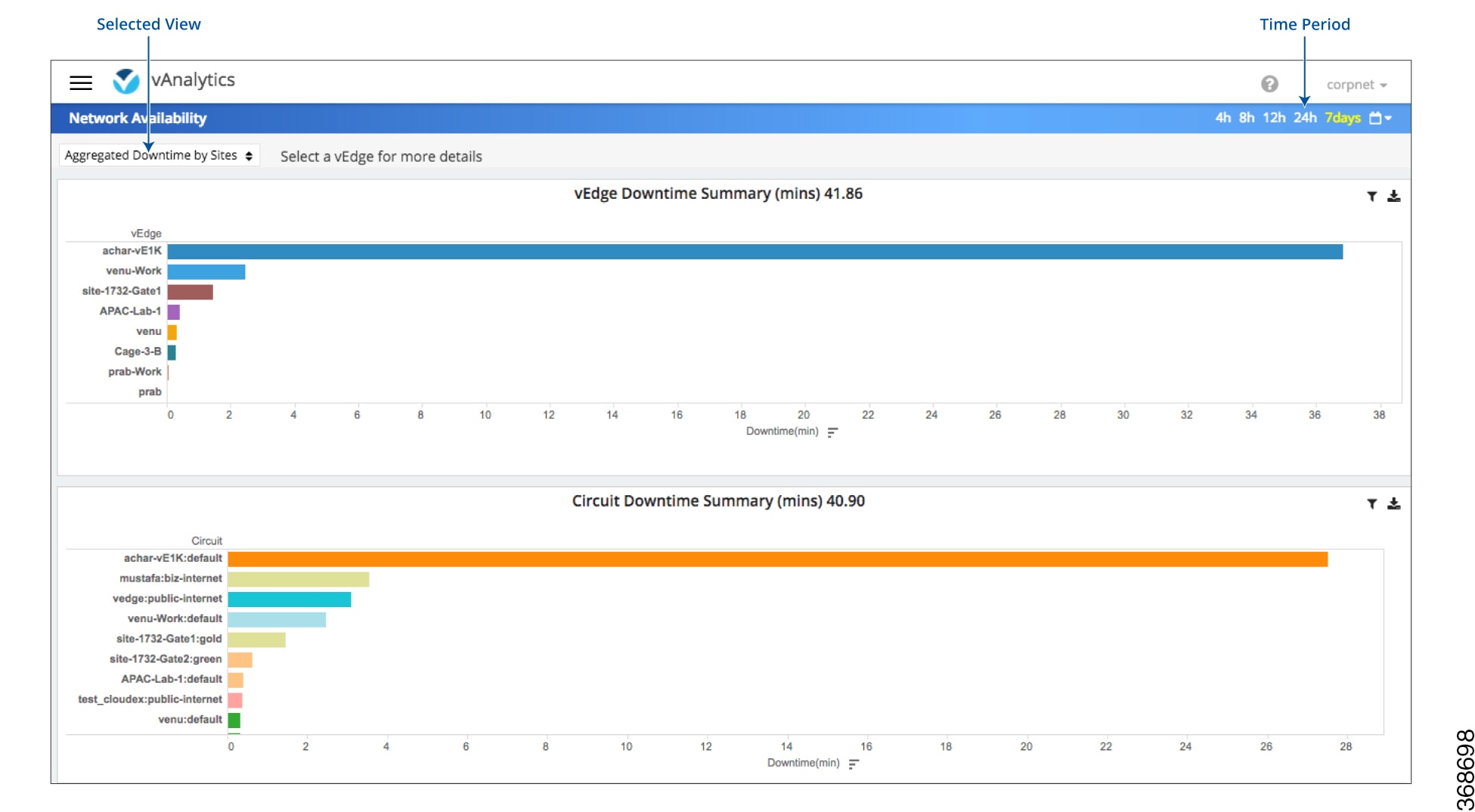
Task: Filter the Circuit Downtime Summary chart
Action: (x=1371, y=504)
